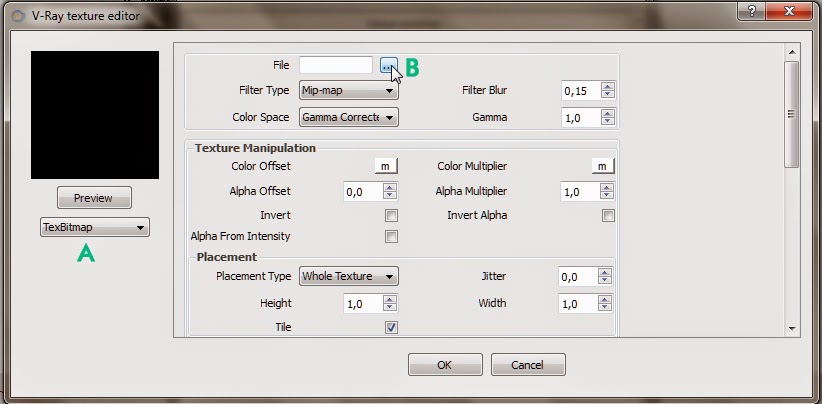Viewport: 822px width, 404px height.
Task: Click the vertical scrollbar thumb
Action: [x=792, y=114]
